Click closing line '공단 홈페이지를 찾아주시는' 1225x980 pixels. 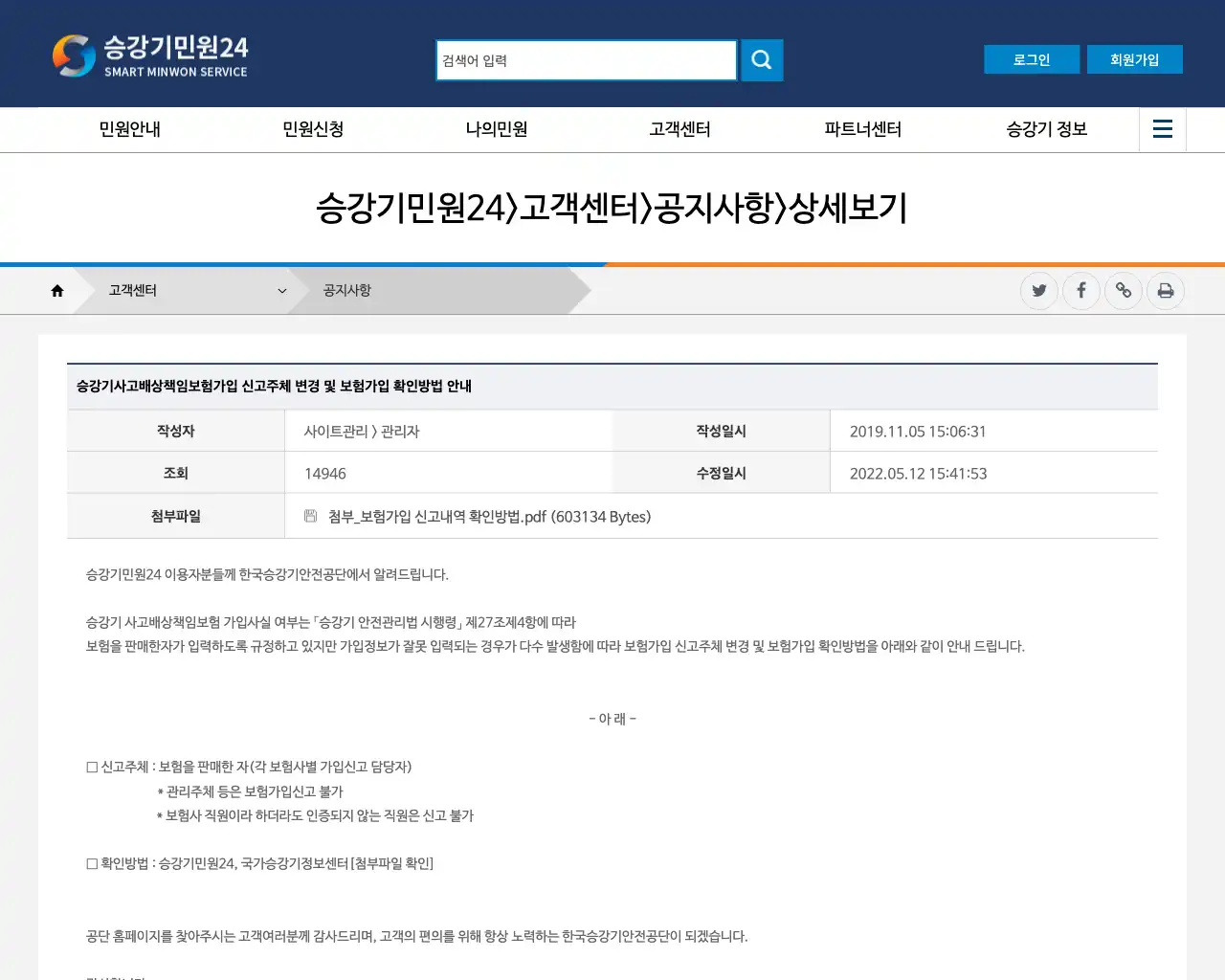point(416,937)
